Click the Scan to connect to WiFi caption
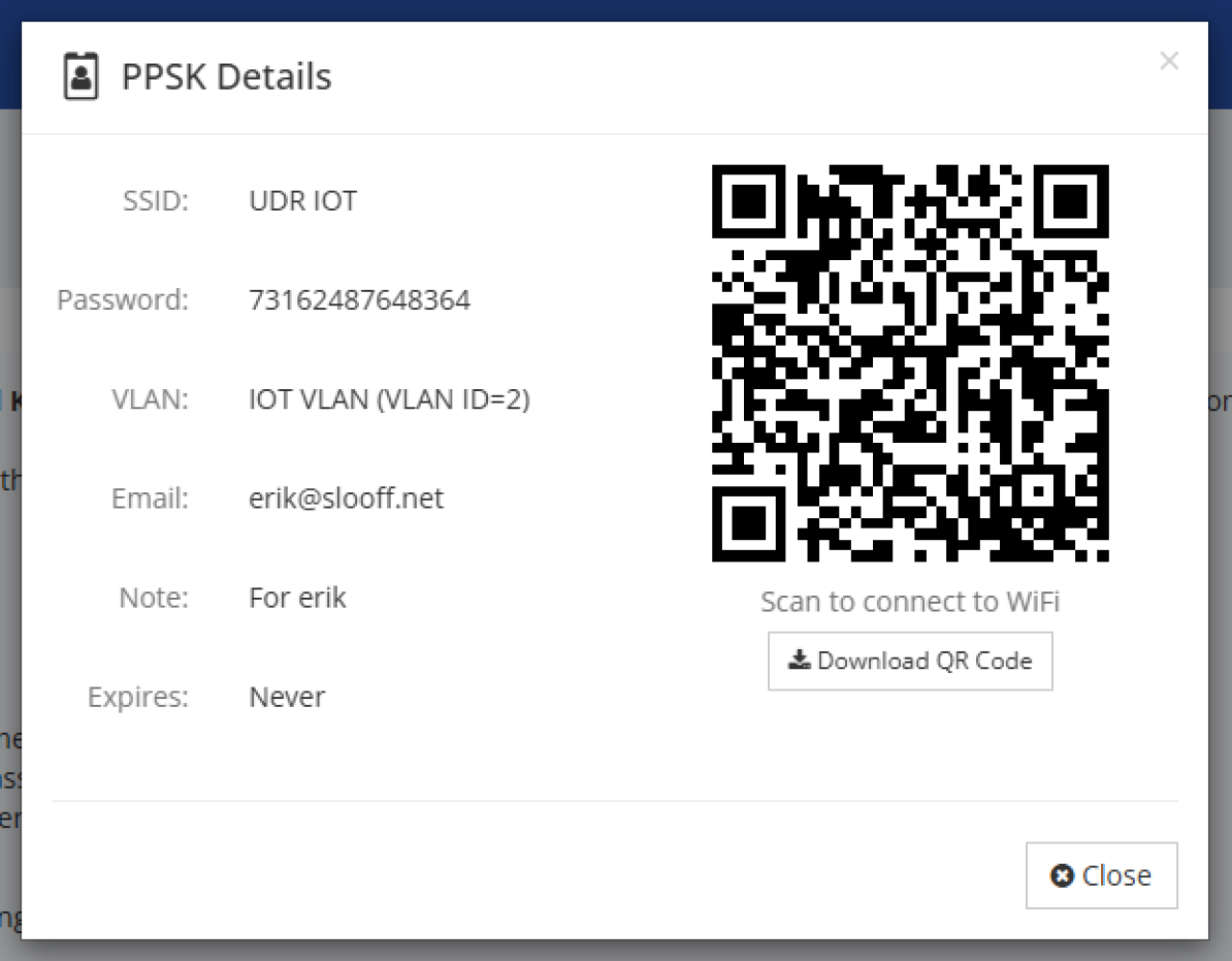This screenshot has width=1232, height=961. tap(910, 601)
